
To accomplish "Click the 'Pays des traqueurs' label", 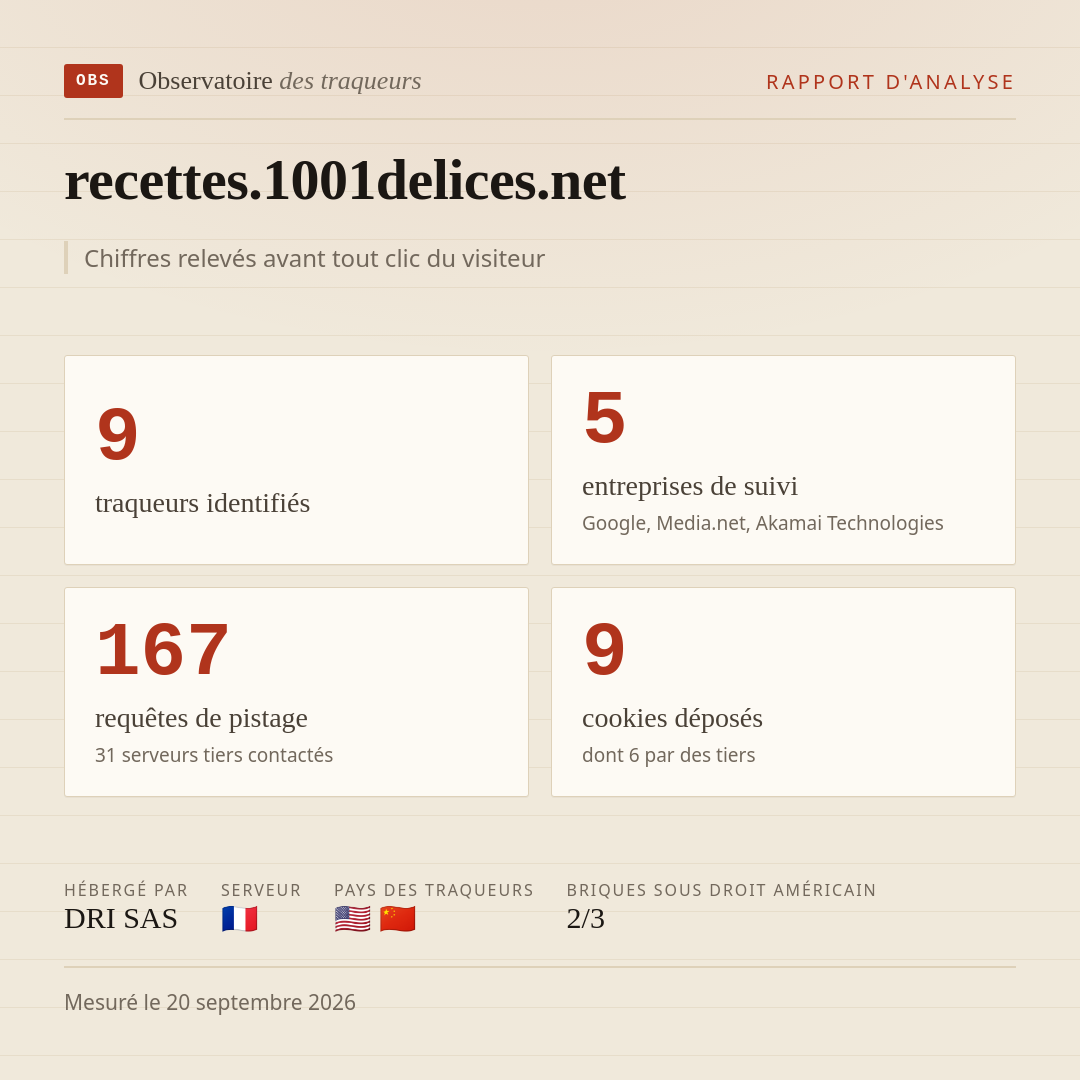I will click(434, 890).
